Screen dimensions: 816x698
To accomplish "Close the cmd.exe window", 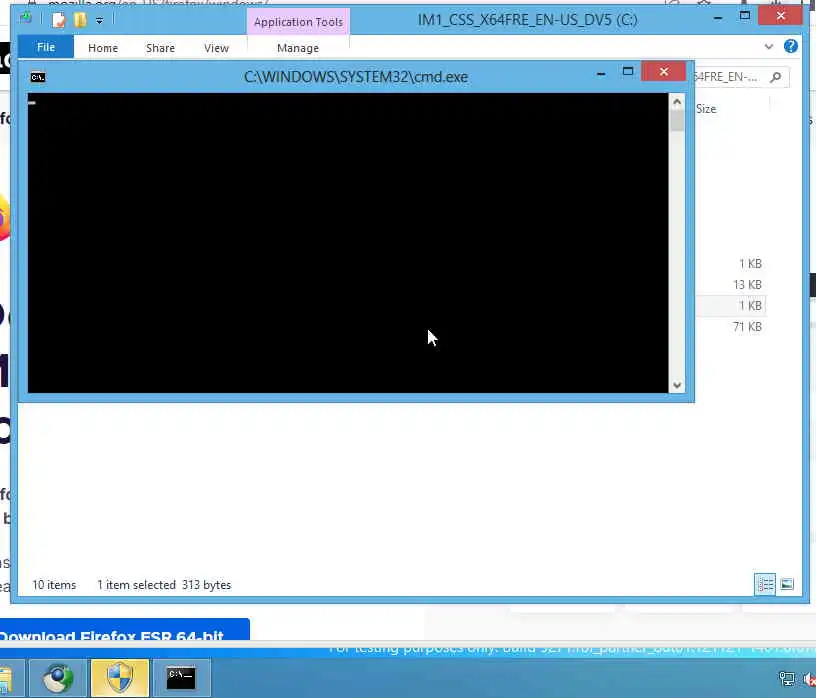I will click(663, 71).
